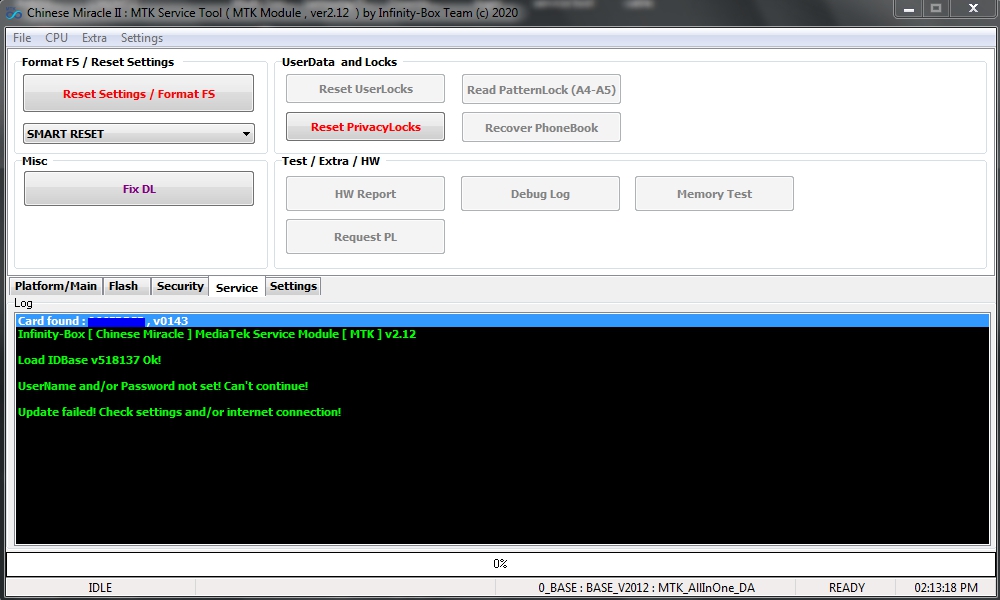Image resolution: width=1000 pixels, height=600 pixels.
Task: Click the HW Report button
Action: pyautogui.click(x=365, y=193)
